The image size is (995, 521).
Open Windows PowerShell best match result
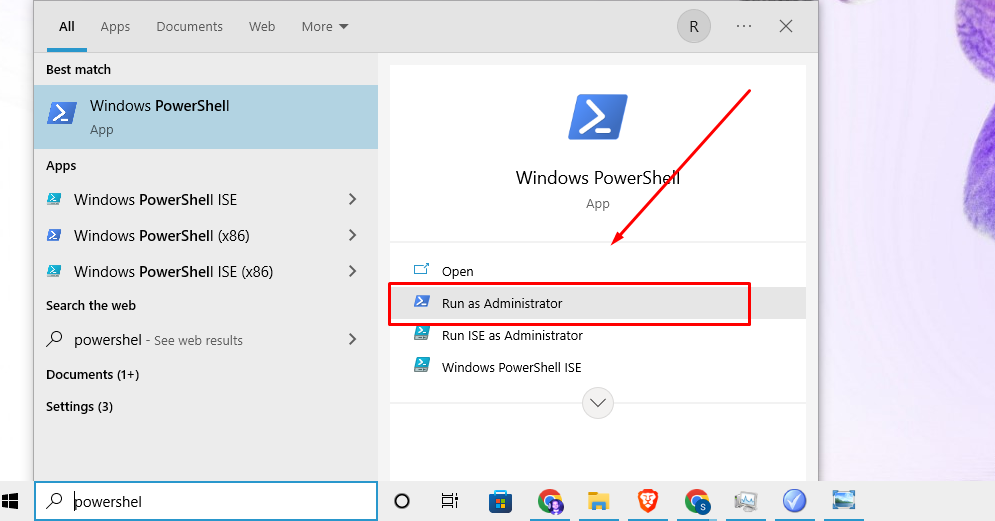point(206,117)
